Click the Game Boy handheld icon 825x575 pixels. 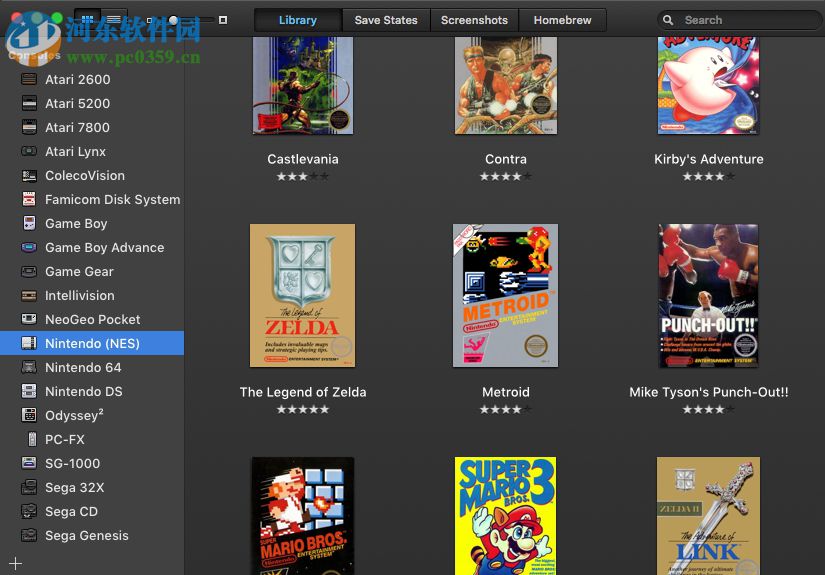[29, 224]
